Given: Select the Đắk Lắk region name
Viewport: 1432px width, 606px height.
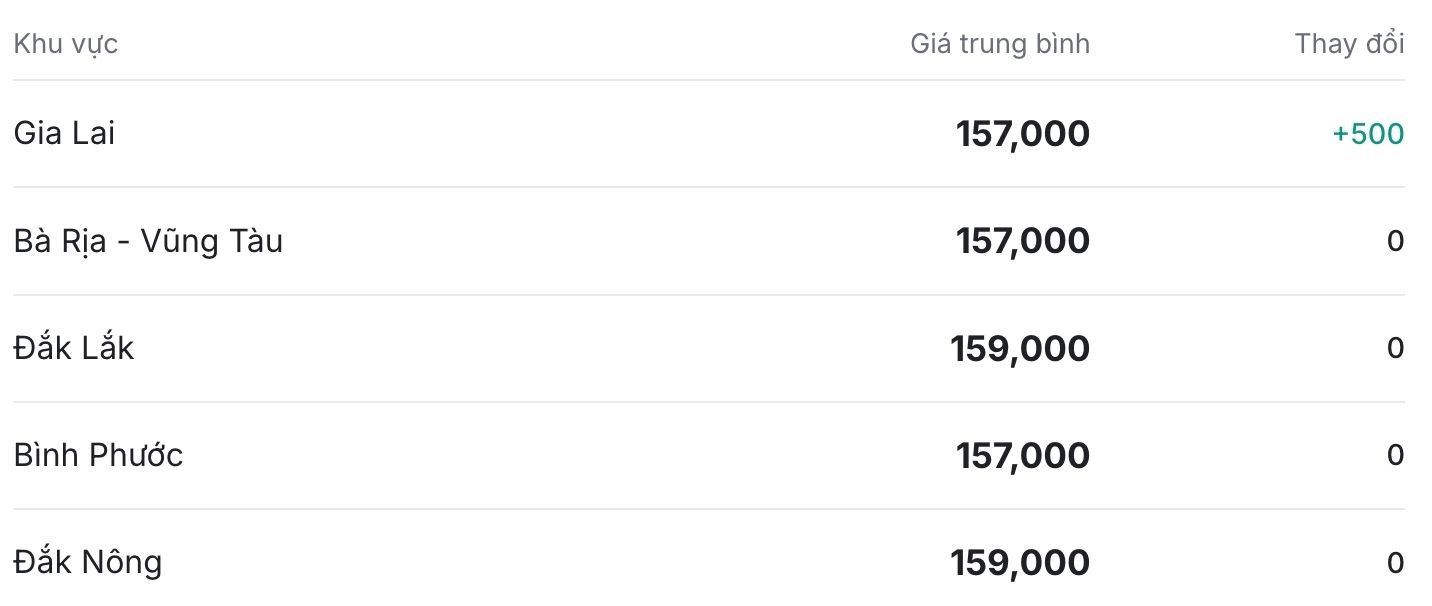Looking at the screenshot, I should click(x=74, y=348).
